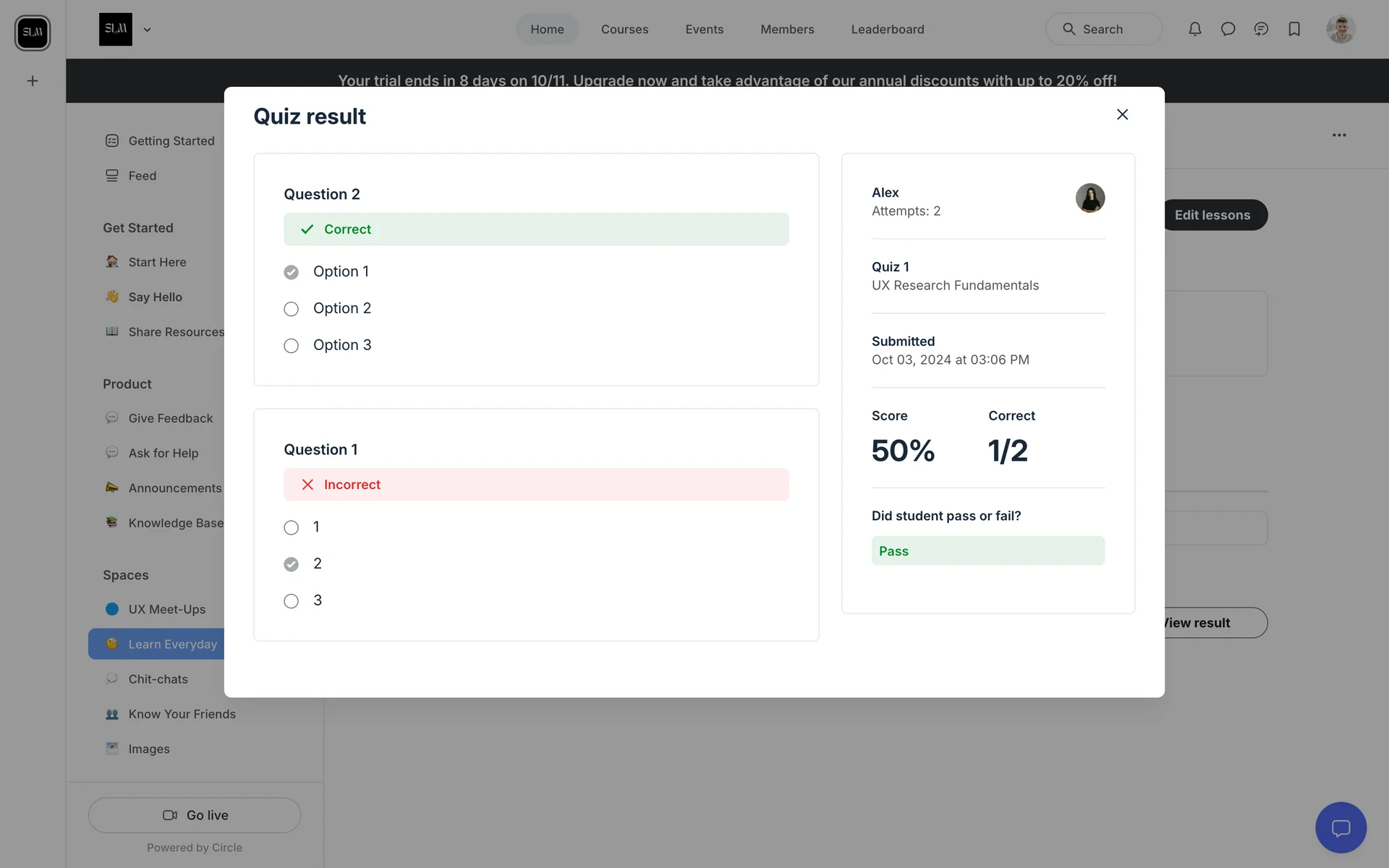Open the Courses tab
Screen dimensions: 1389x868
[x=624, y=30]
